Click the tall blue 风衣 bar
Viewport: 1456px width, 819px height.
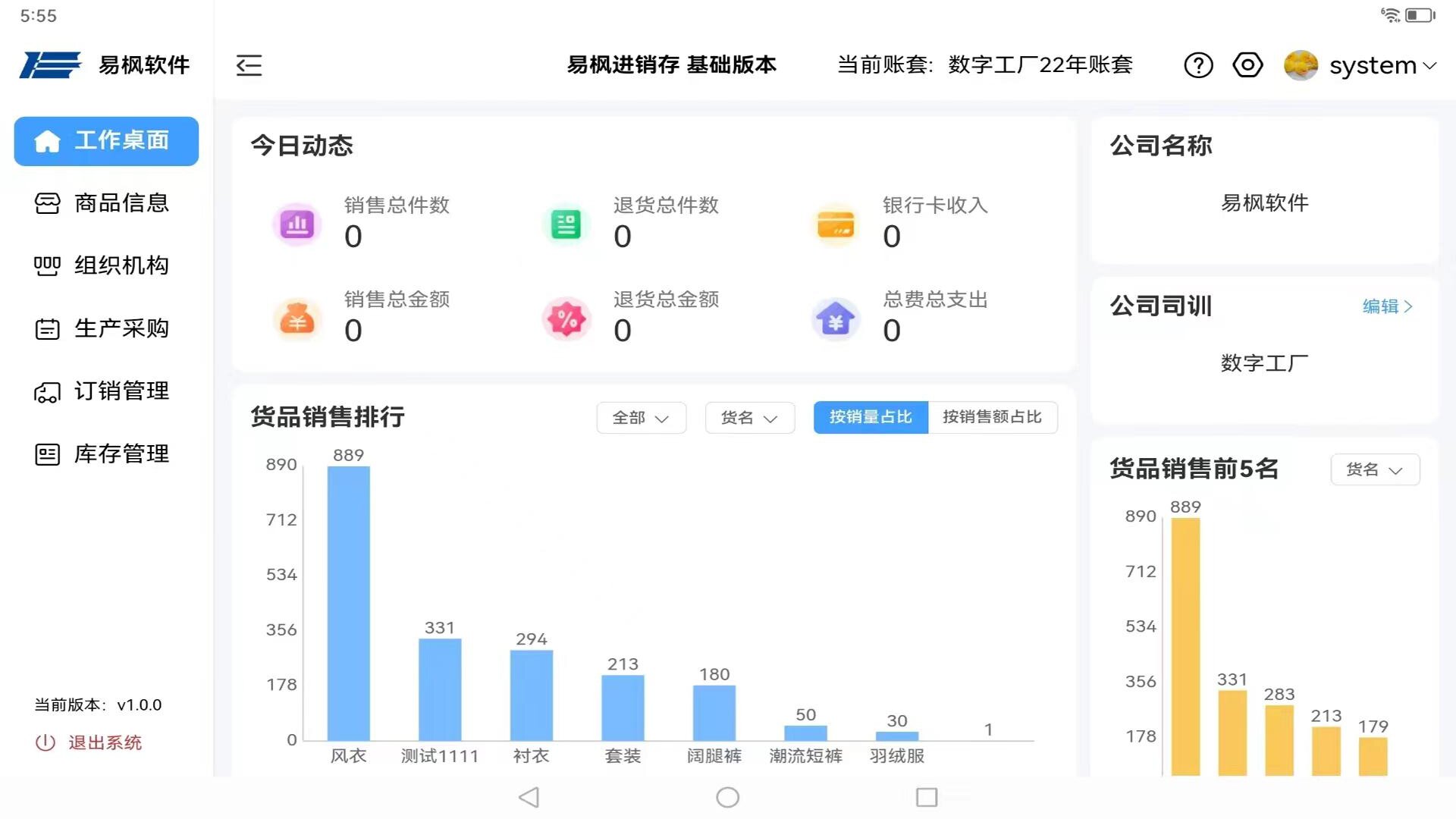pos(348,603)
